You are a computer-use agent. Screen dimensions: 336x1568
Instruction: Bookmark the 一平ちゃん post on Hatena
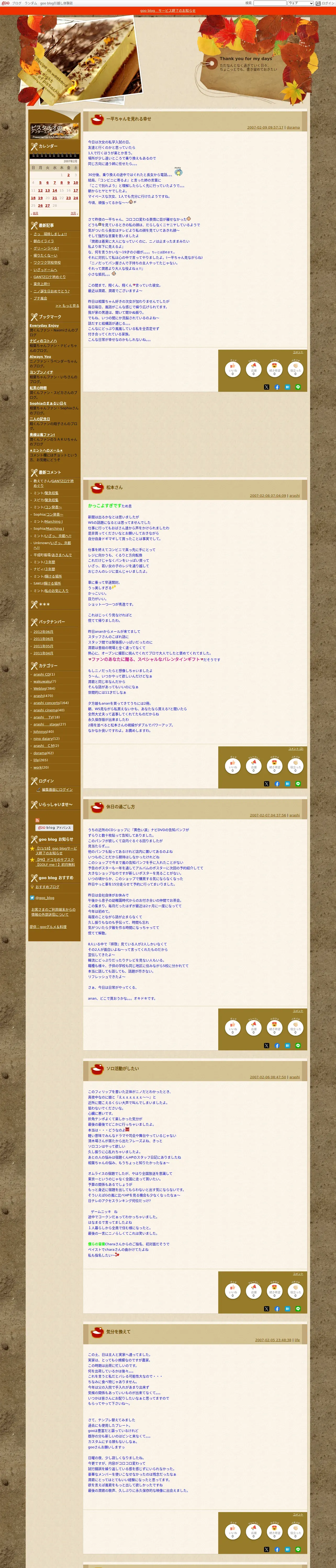(287, 387)
